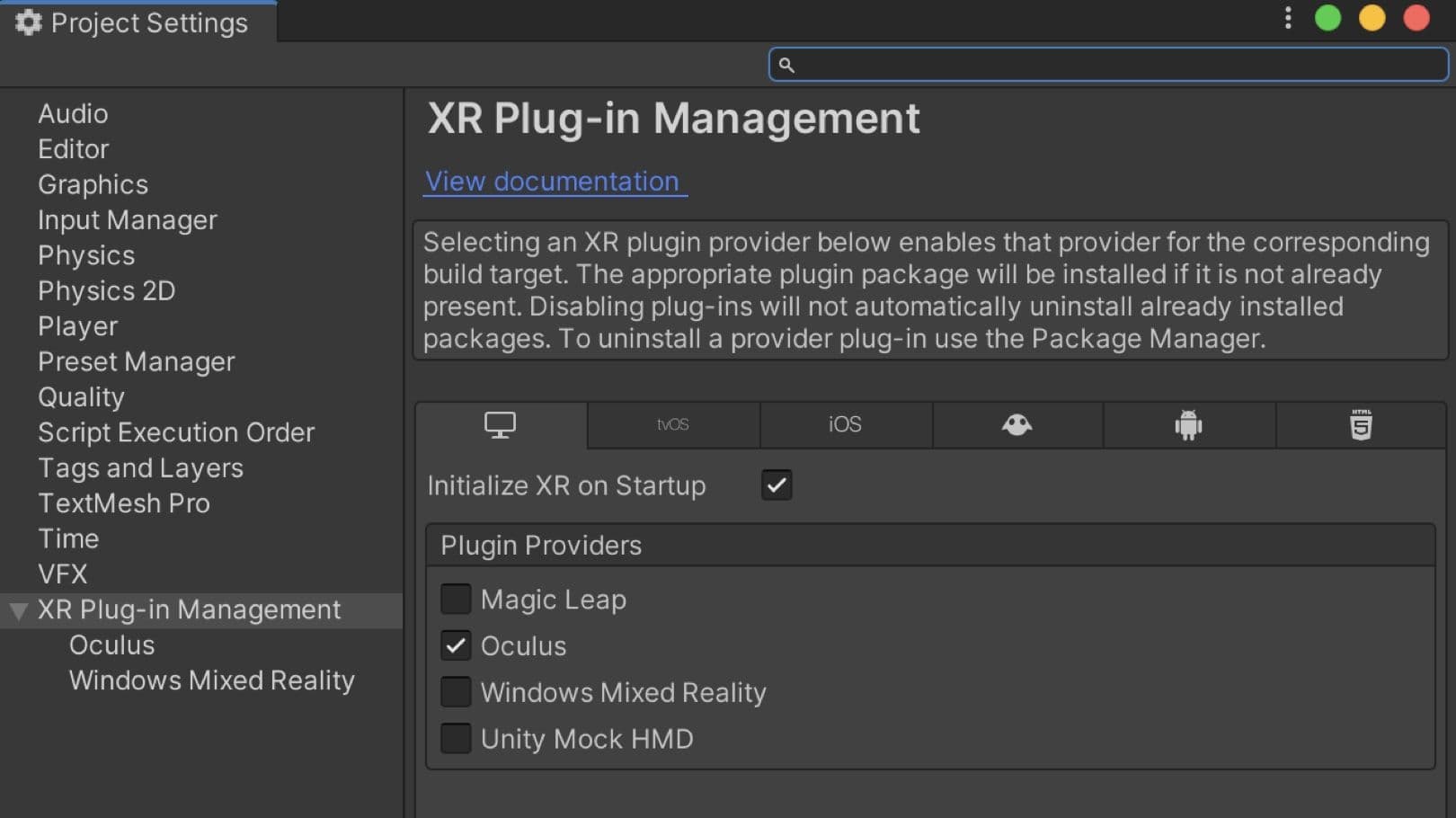This screenshot has width=1456, height=818.
Task: Switch to the tvOS platform tab
Action: coord(672,424)
